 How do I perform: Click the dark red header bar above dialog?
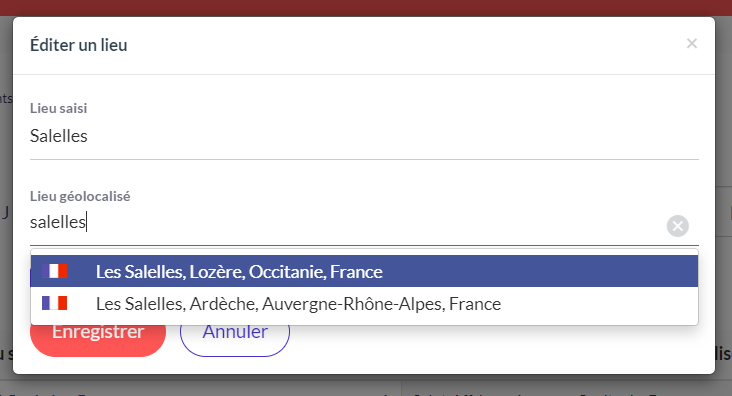click(x=366, y=7)
